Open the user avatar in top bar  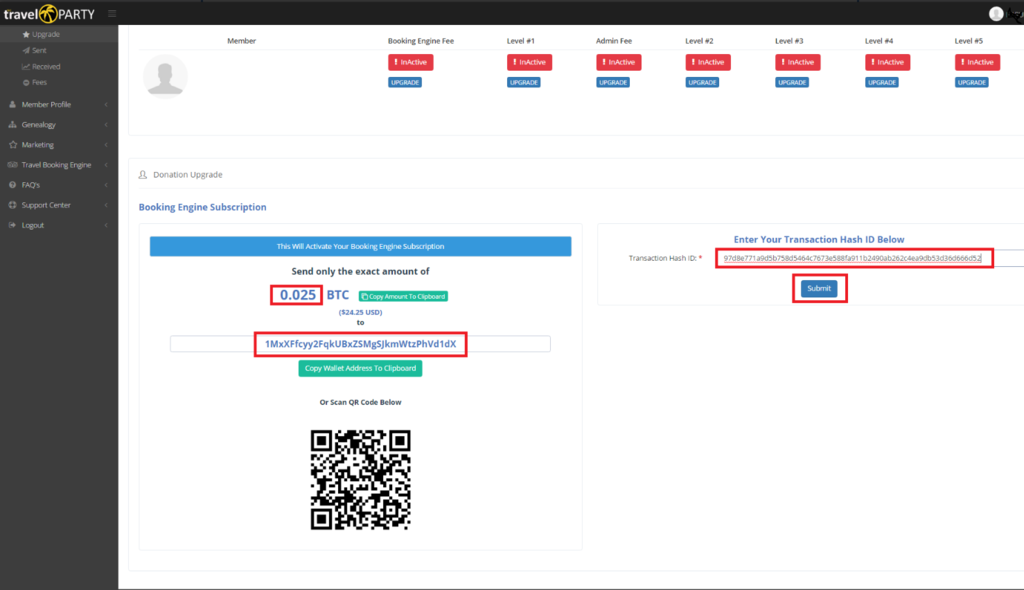[996, 13]
